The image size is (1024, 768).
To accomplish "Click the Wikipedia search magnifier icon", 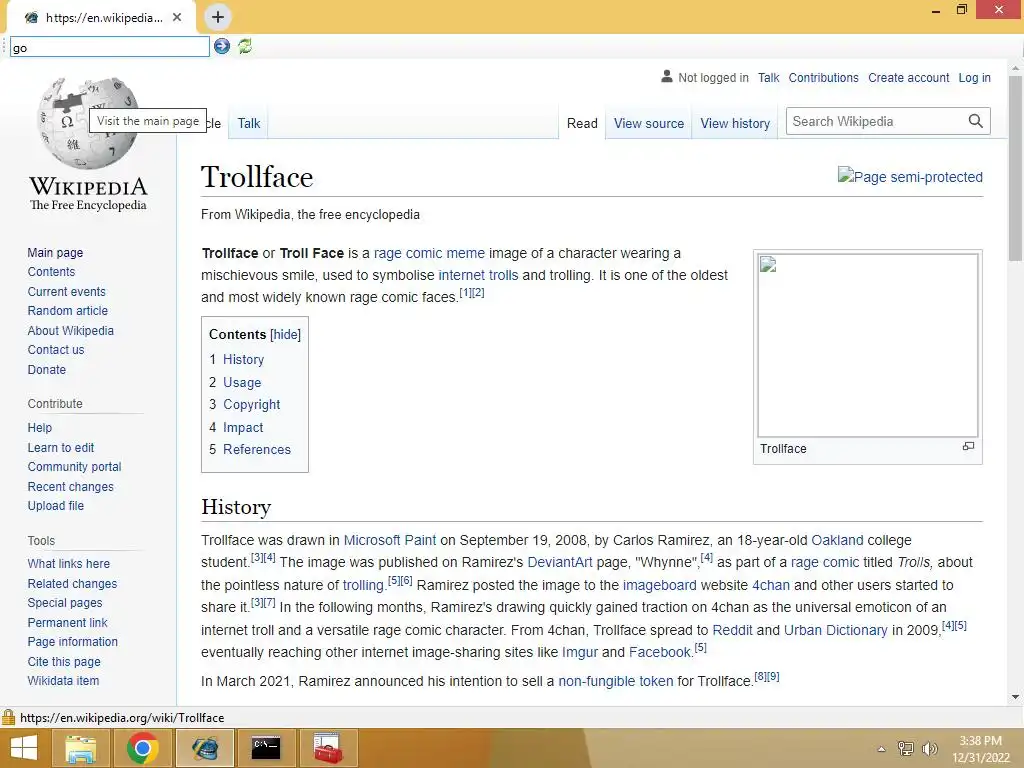I will [975, 121].
